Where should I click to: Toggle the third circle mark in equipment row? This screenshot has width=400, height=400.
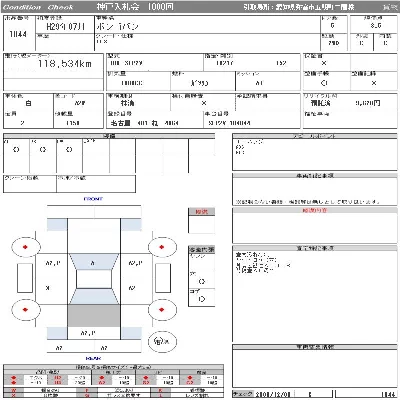pos(69,150)
